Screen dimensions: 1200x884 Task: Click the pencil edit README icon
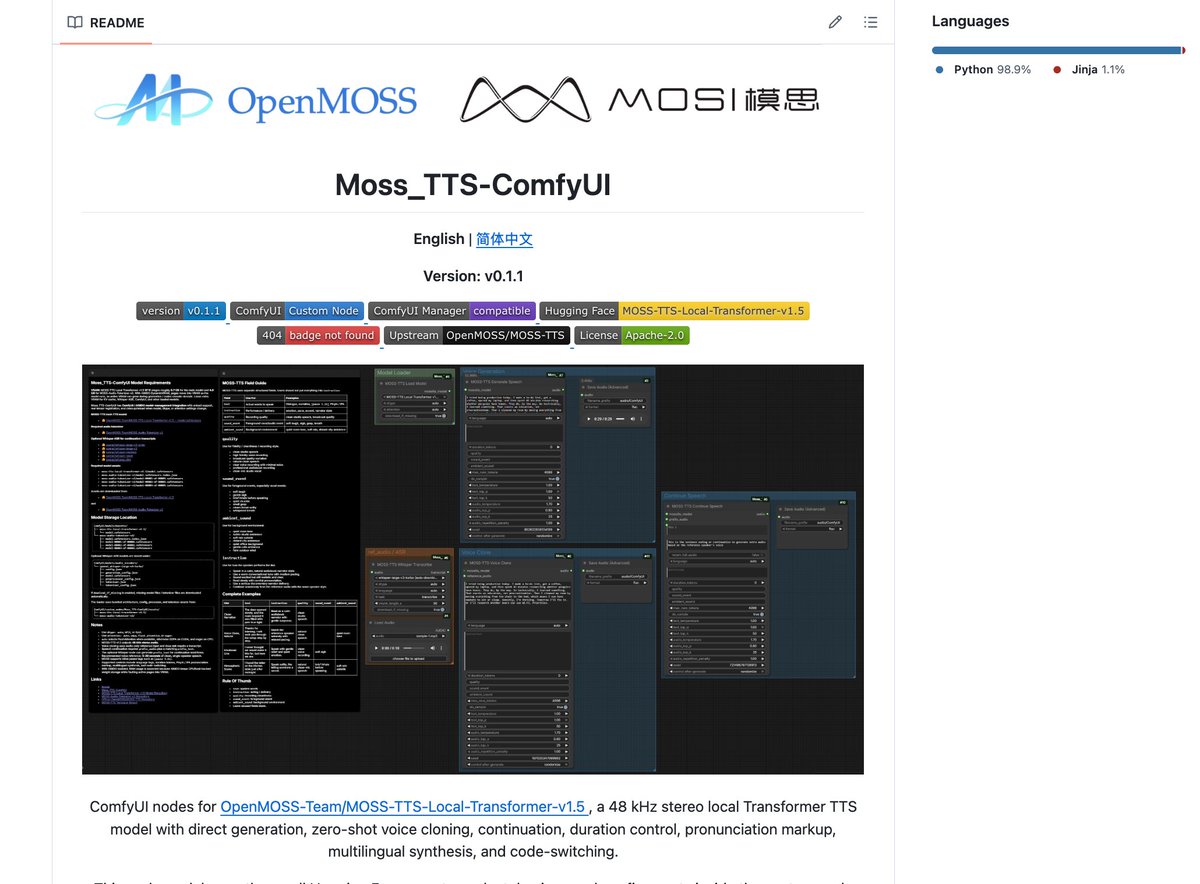(x=835, y=22)
